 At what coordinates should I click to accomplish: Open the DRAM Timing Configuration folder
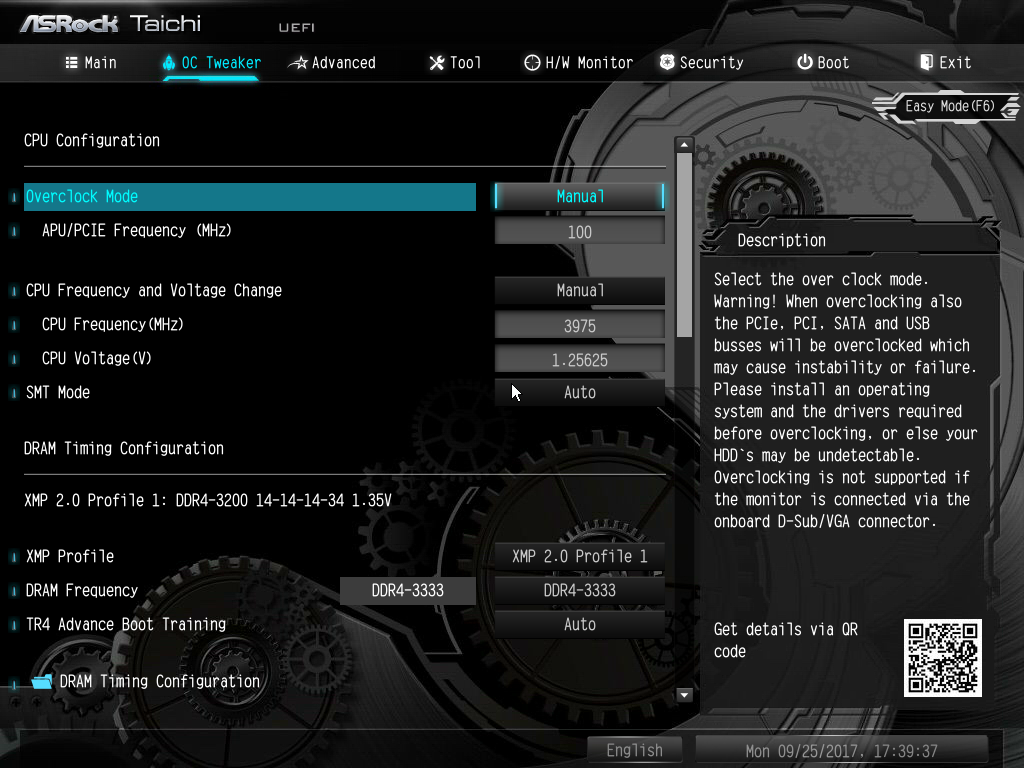click(x=42, y=682)
